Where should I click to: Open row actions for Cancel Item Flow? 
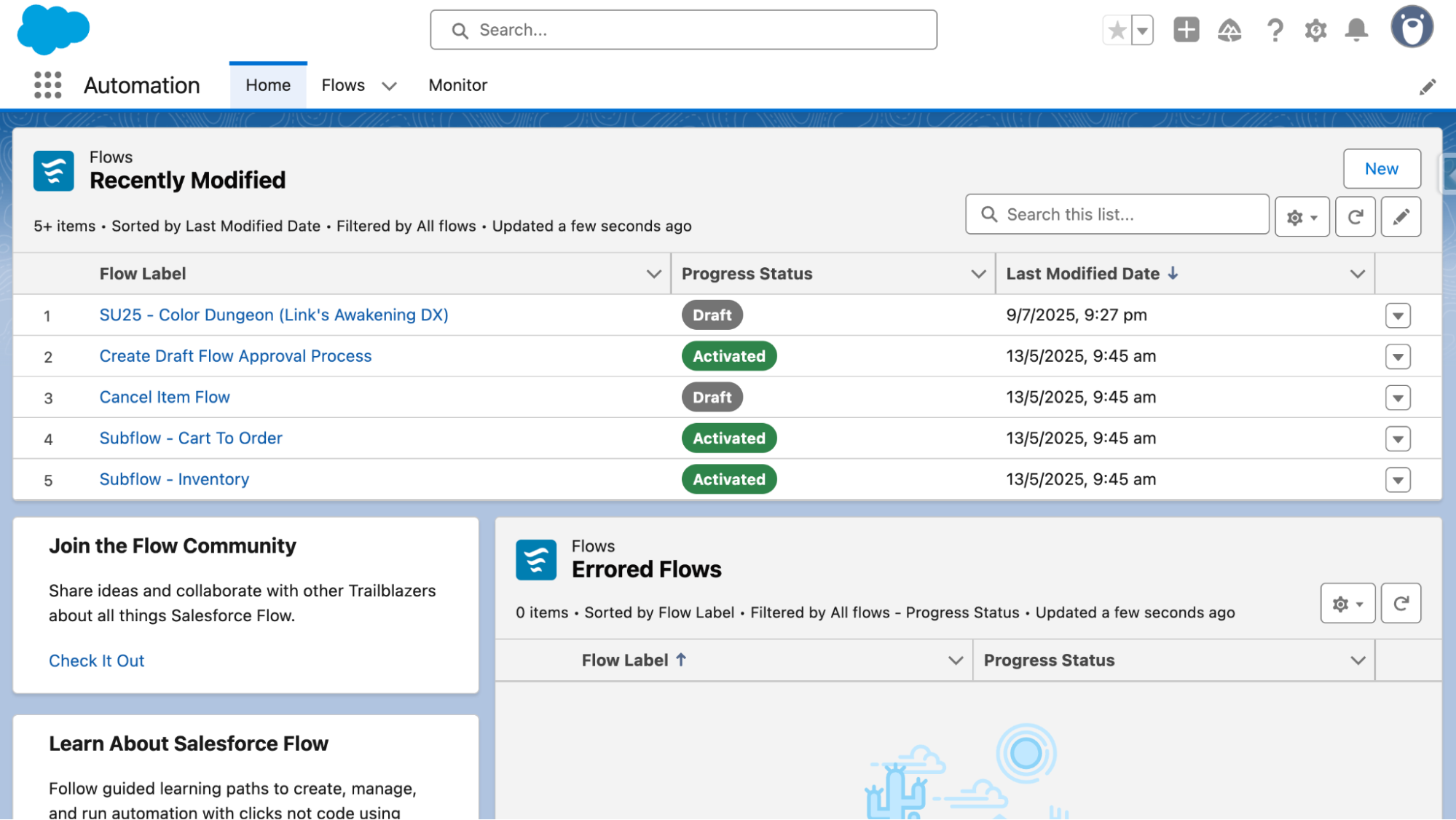(x=1398, y=397)
